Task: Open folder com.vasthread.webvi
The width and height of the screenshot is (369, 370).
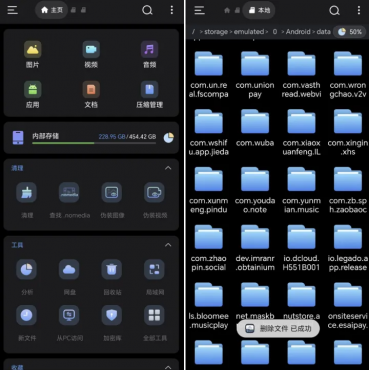Action: tap(301, 75)
